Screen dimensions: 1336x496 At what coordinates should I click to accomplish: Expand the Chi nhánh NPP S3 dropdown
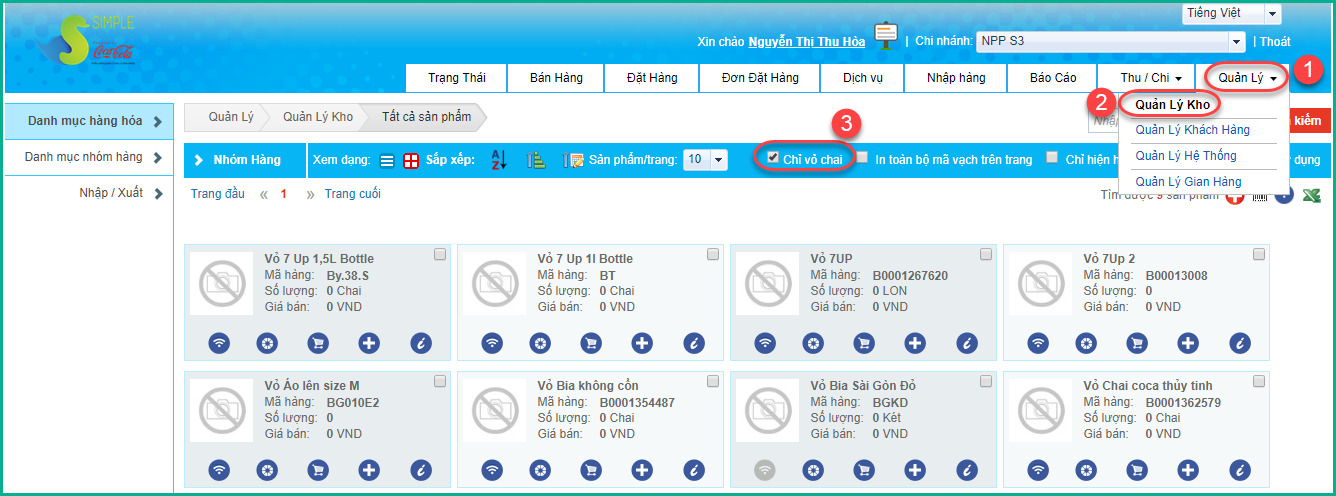1236,41
